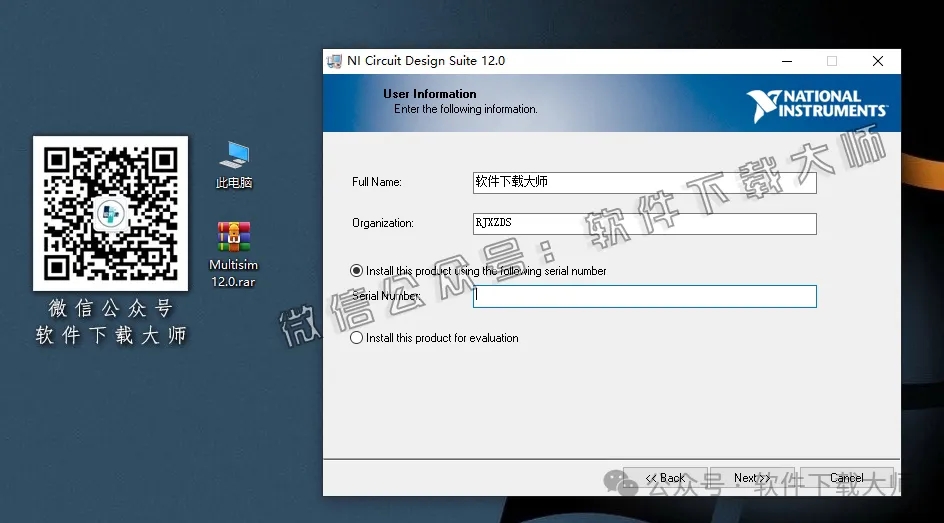
Task: Proceed with the Next >> button
Action: pos(751,478)
